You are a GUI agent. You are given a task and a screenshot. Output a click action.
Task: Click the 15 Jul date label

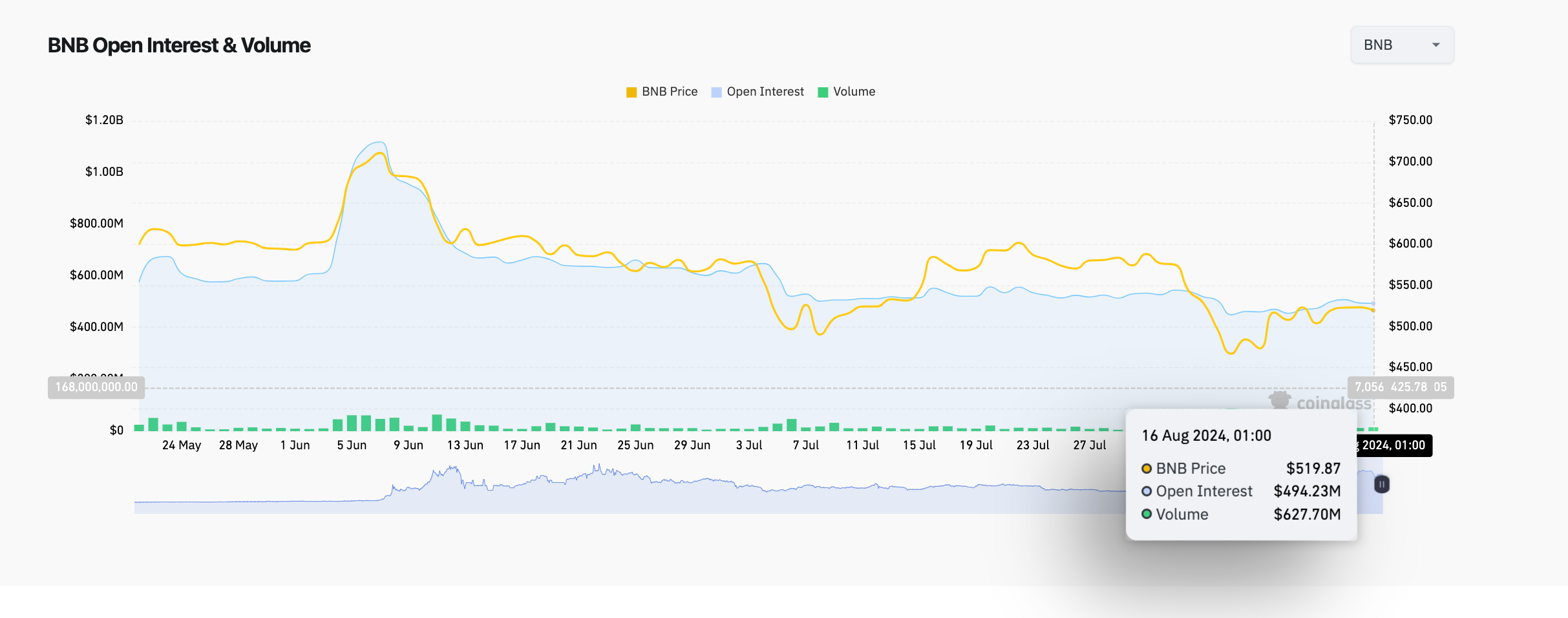tap(920, 445)
